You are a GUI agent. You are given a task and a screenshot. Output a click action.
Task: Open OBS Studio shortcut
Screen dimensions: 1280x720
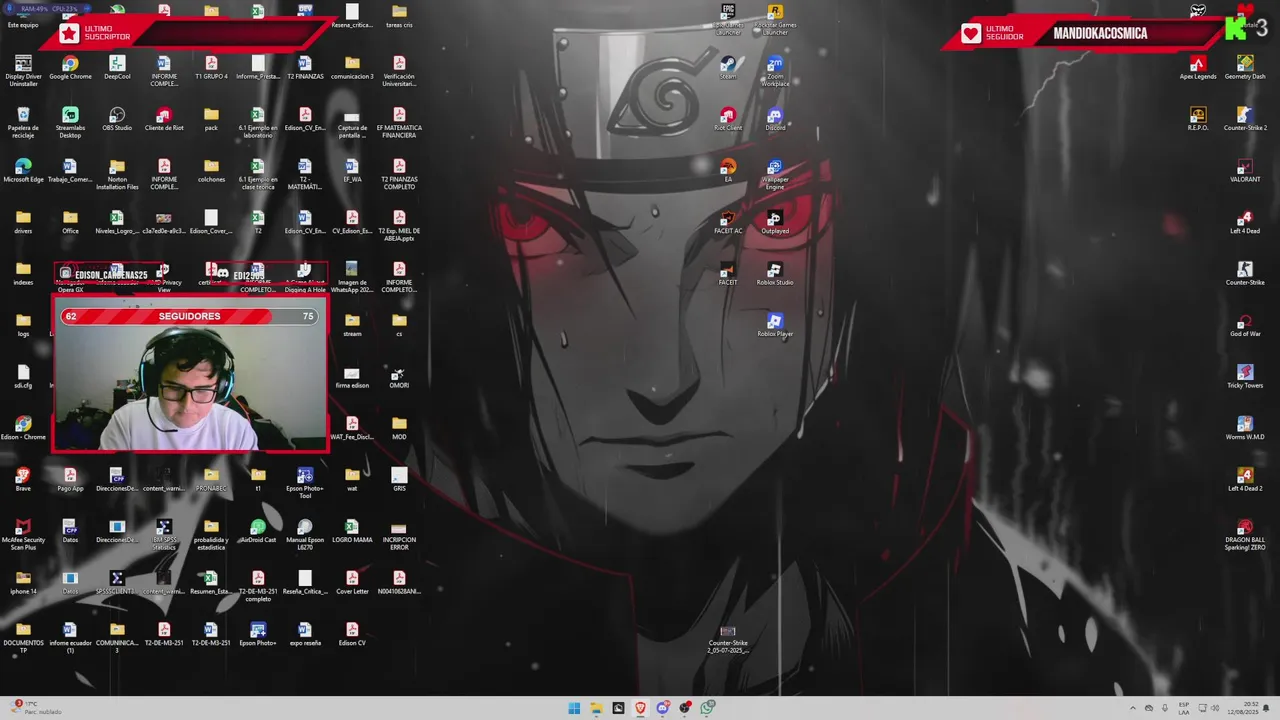[x=117, y=119]
